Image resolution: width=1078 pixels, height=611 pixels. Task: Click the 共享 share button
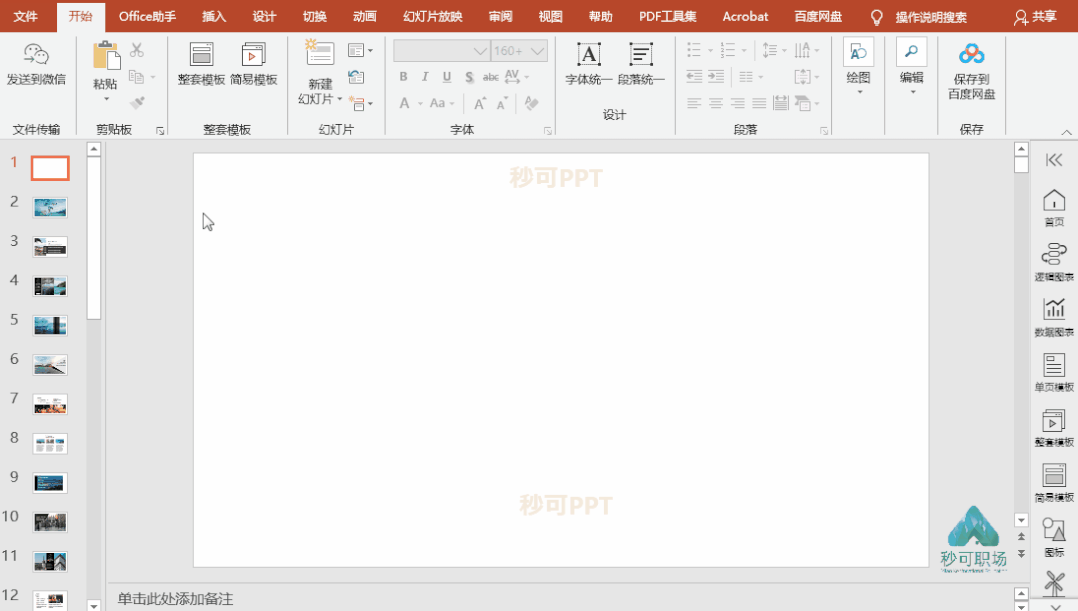(1035, 16)
